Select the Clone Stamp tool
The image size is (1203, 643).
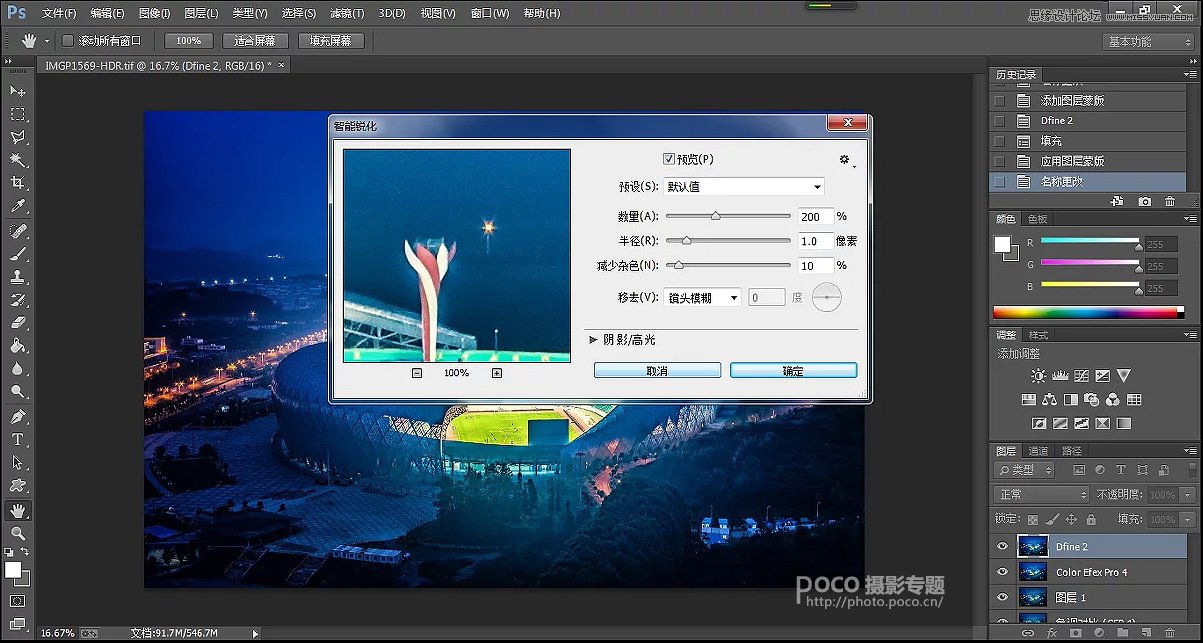(x=18, y=276)
